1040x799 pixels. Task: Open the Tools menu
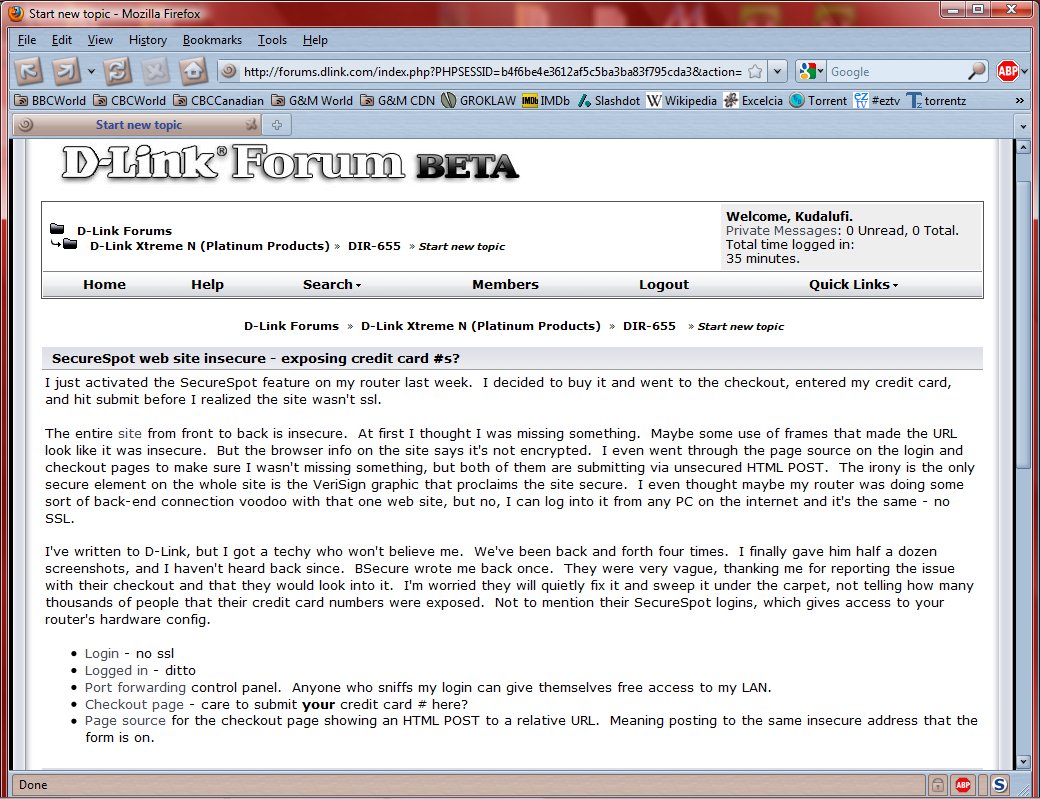tap(273, 40)
